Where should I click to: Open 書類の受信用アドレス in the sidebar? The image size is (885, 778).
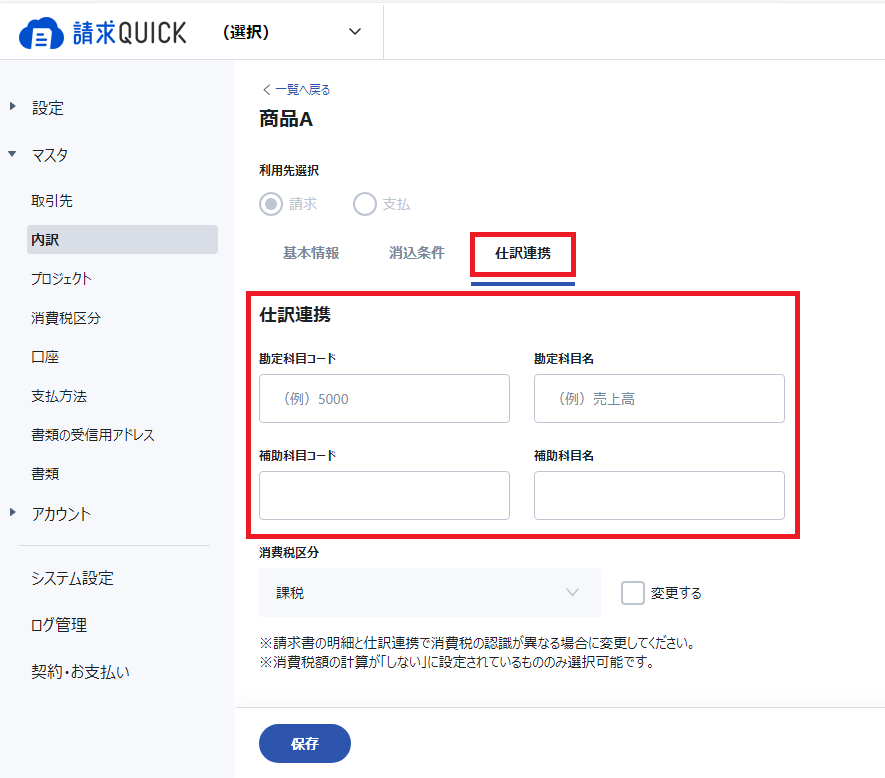tap(93, 435)
